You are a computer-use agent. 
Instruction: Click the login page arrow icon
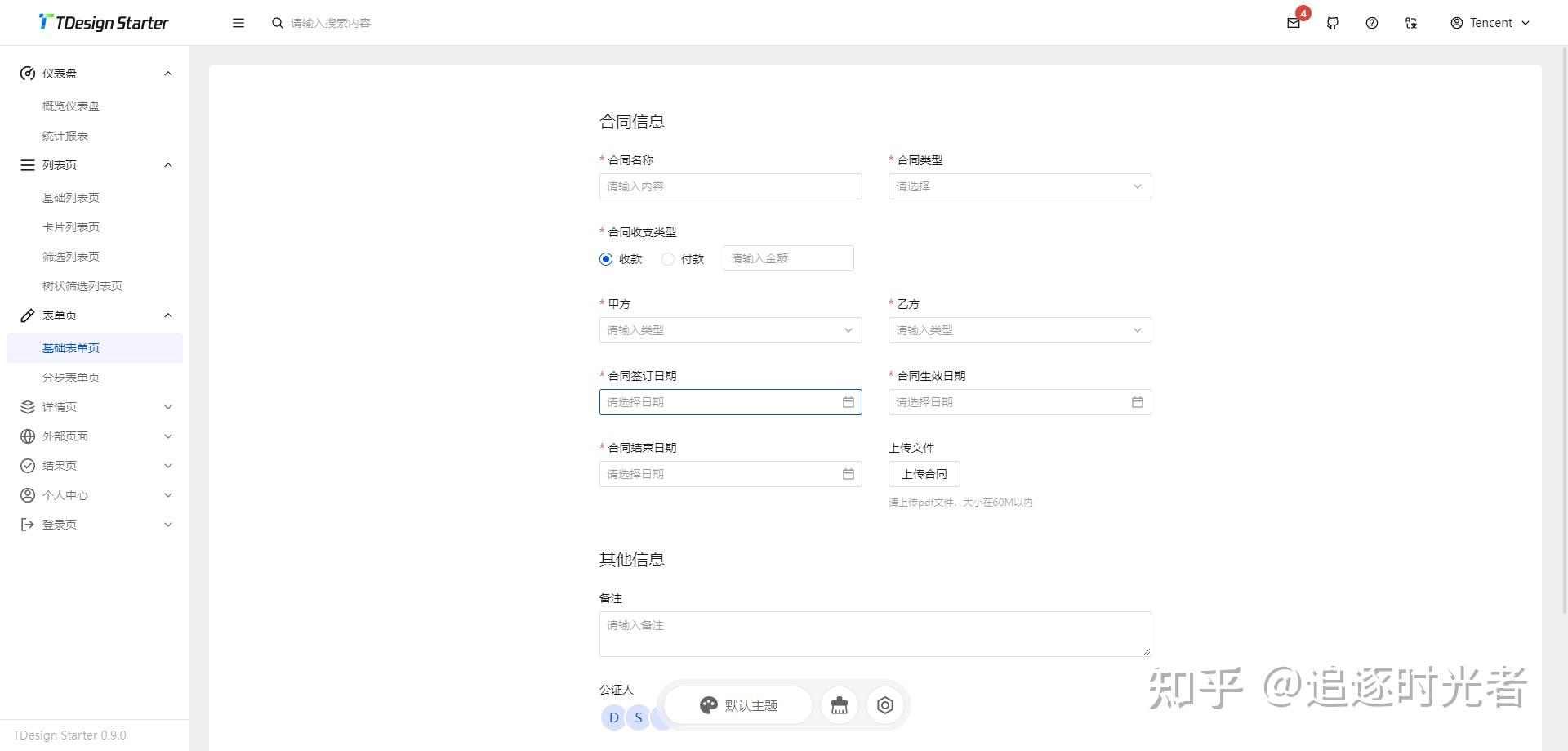(x=28, y=525)
